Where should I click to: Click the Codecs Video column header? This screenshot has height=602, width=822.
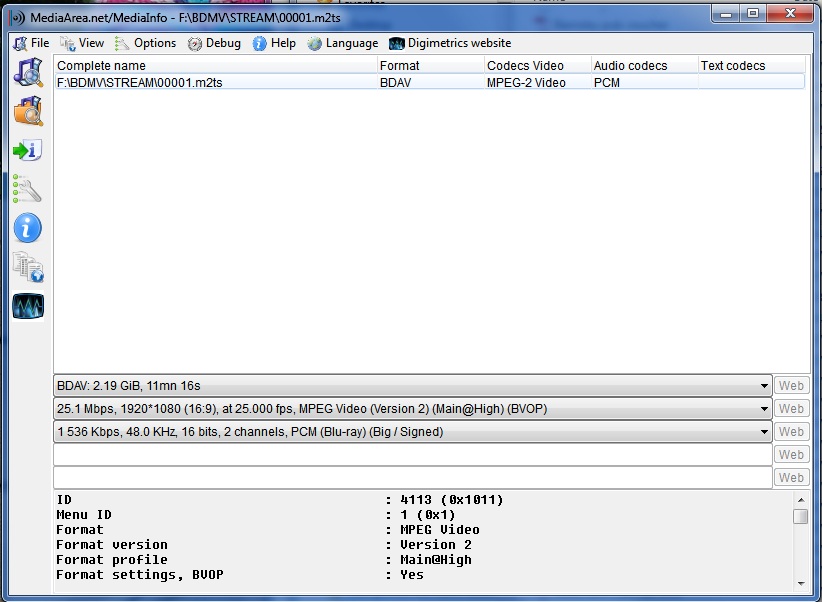tap(537, 66)
